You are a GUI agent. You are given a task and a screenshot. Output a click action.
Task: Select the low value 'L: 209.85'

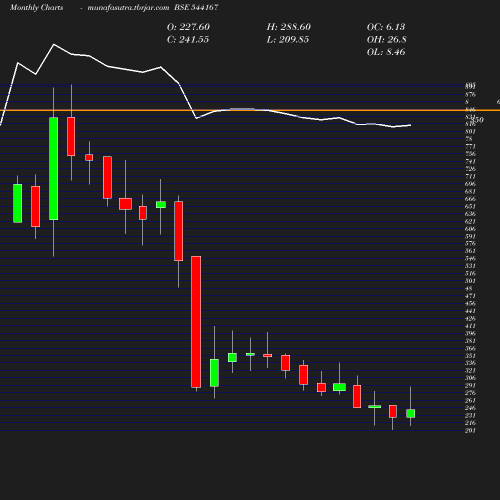[288, 40]
